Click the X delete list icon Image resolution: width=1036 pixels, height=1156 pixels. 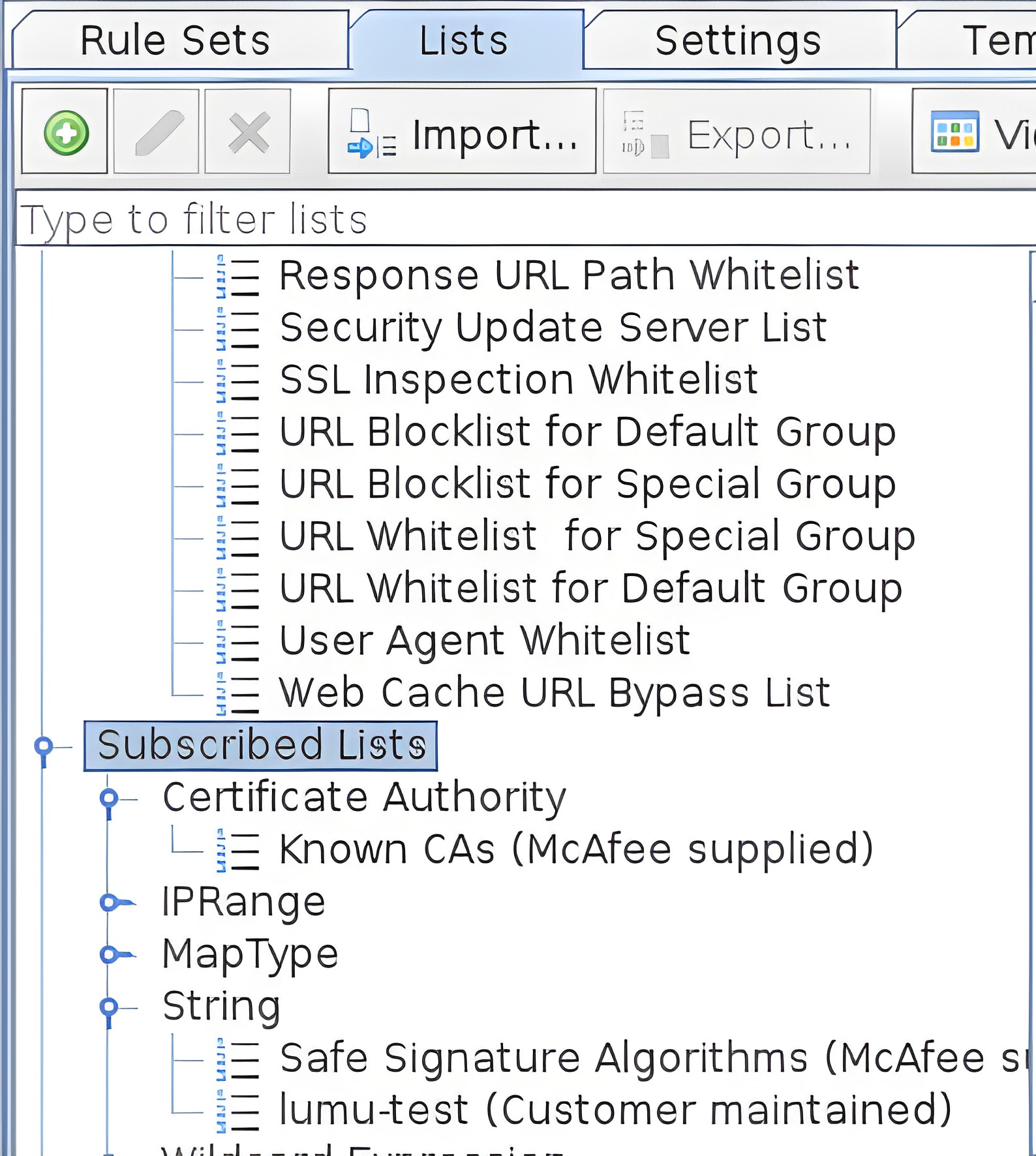click(x=248, y=132)
